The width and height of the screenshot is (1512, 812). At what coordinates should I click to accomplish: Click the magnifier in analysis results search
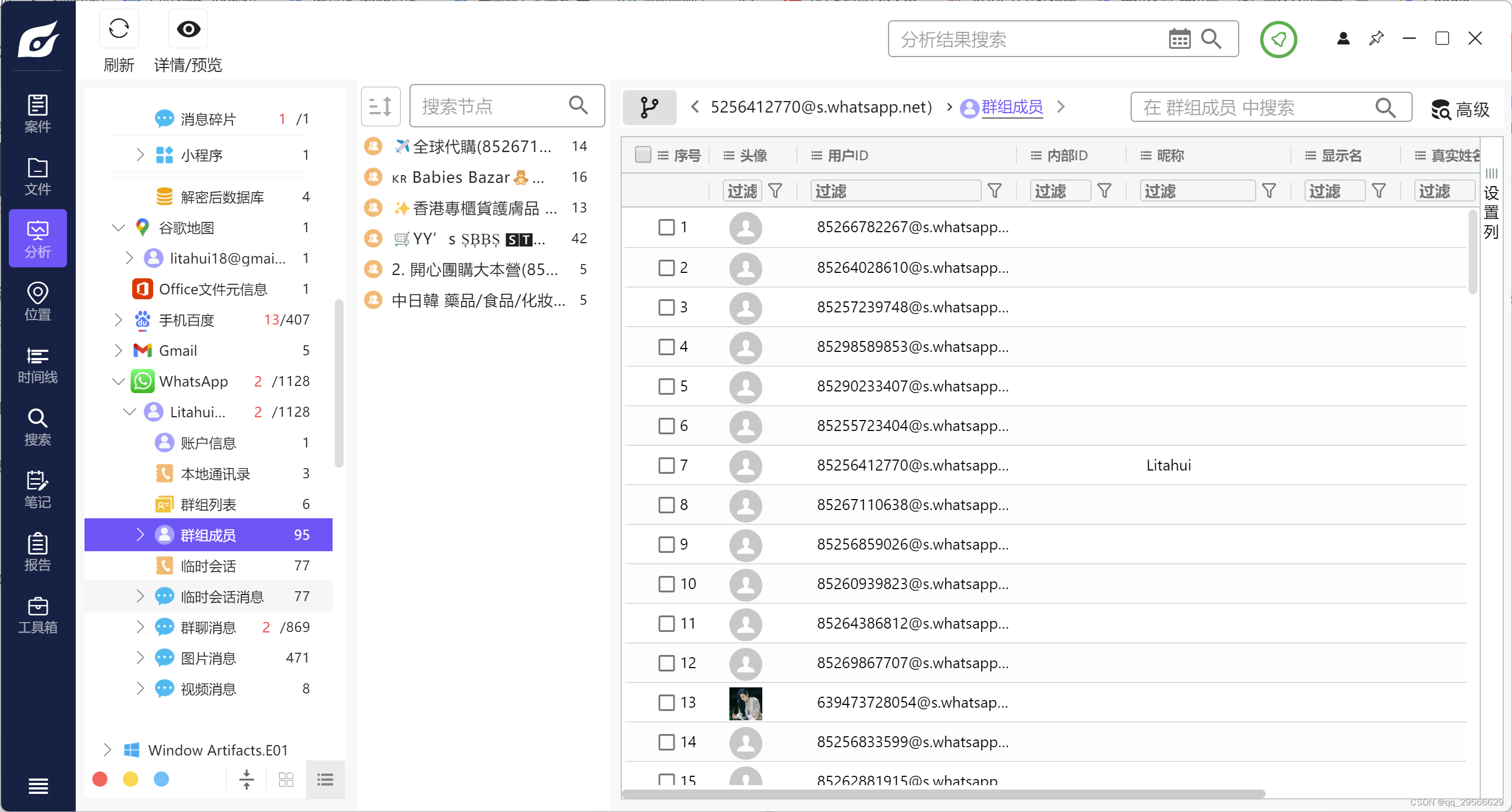pos(1211,40)
